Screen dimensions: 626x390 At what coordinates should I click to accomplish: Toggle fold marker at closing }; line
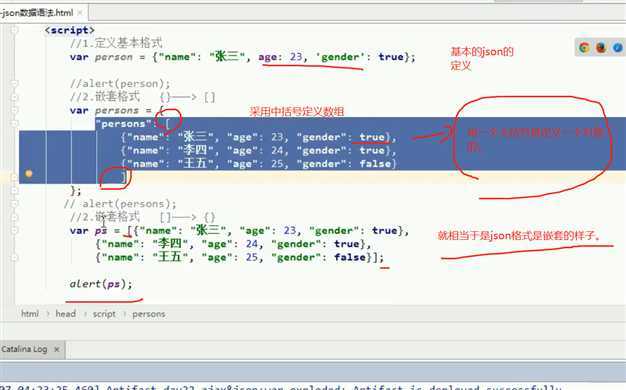point(15,190)
